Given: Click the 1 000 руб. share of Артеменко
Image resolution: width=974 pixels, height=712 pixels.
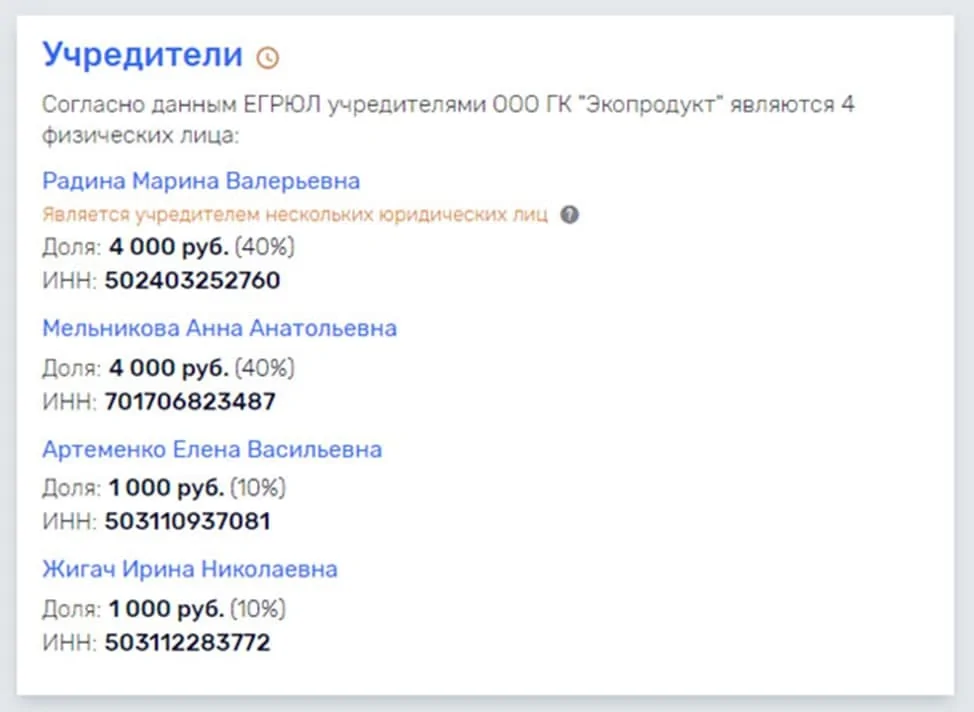Looking at the screenshot, I should 166,488.
